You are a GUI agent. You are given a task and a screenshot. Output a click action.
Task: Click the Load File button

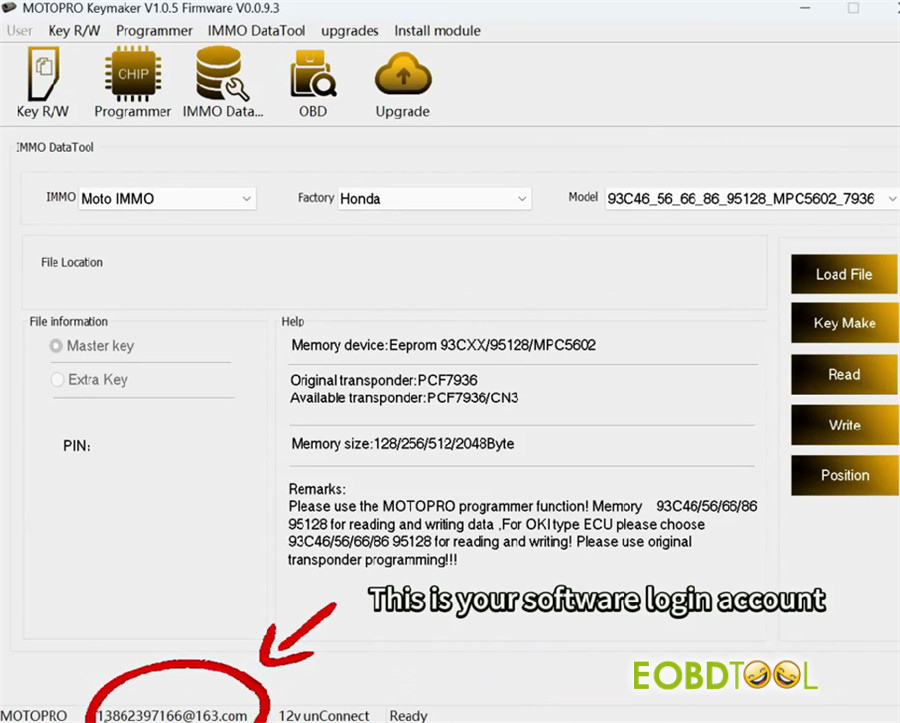[x=844, y=274]
